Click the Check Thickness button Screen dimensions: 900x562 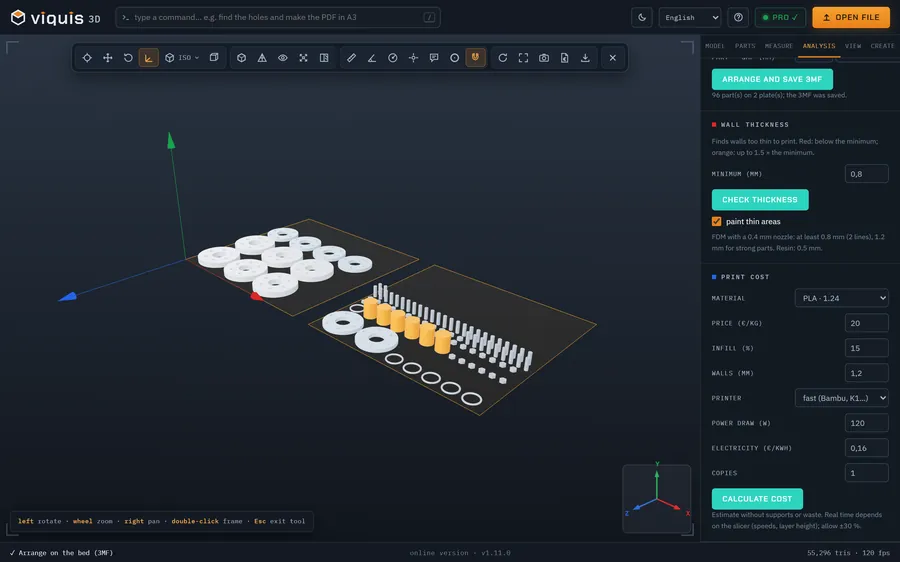[760, 200]
